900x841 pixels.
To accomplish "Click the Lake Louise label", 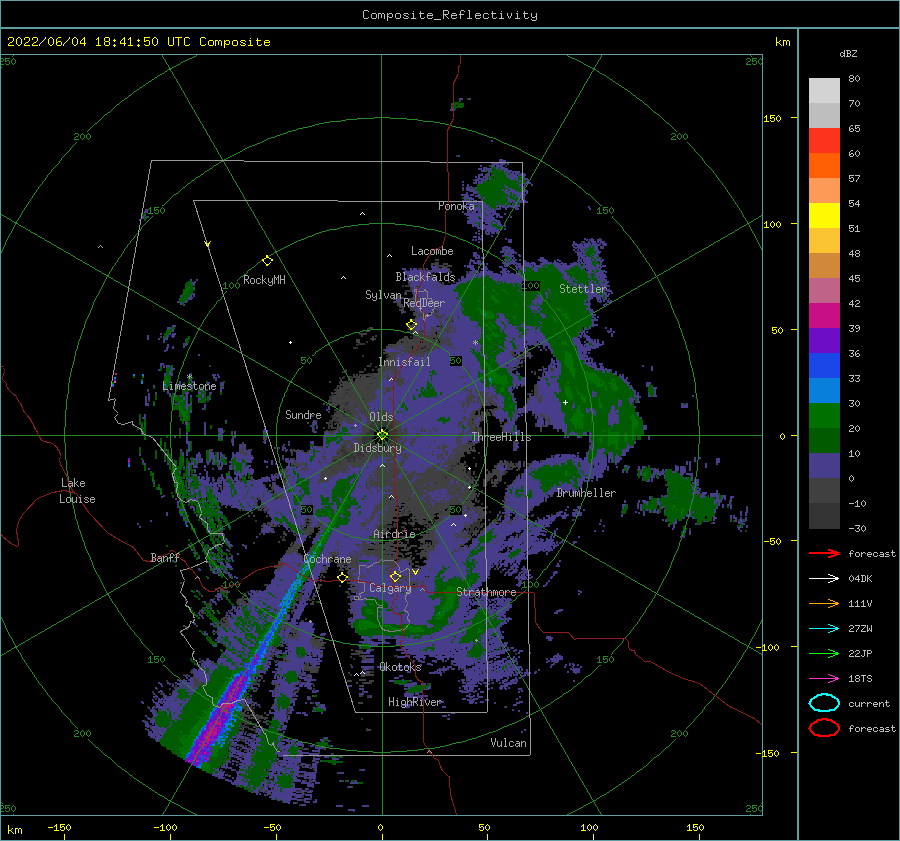I will click(x=78, y=491).
